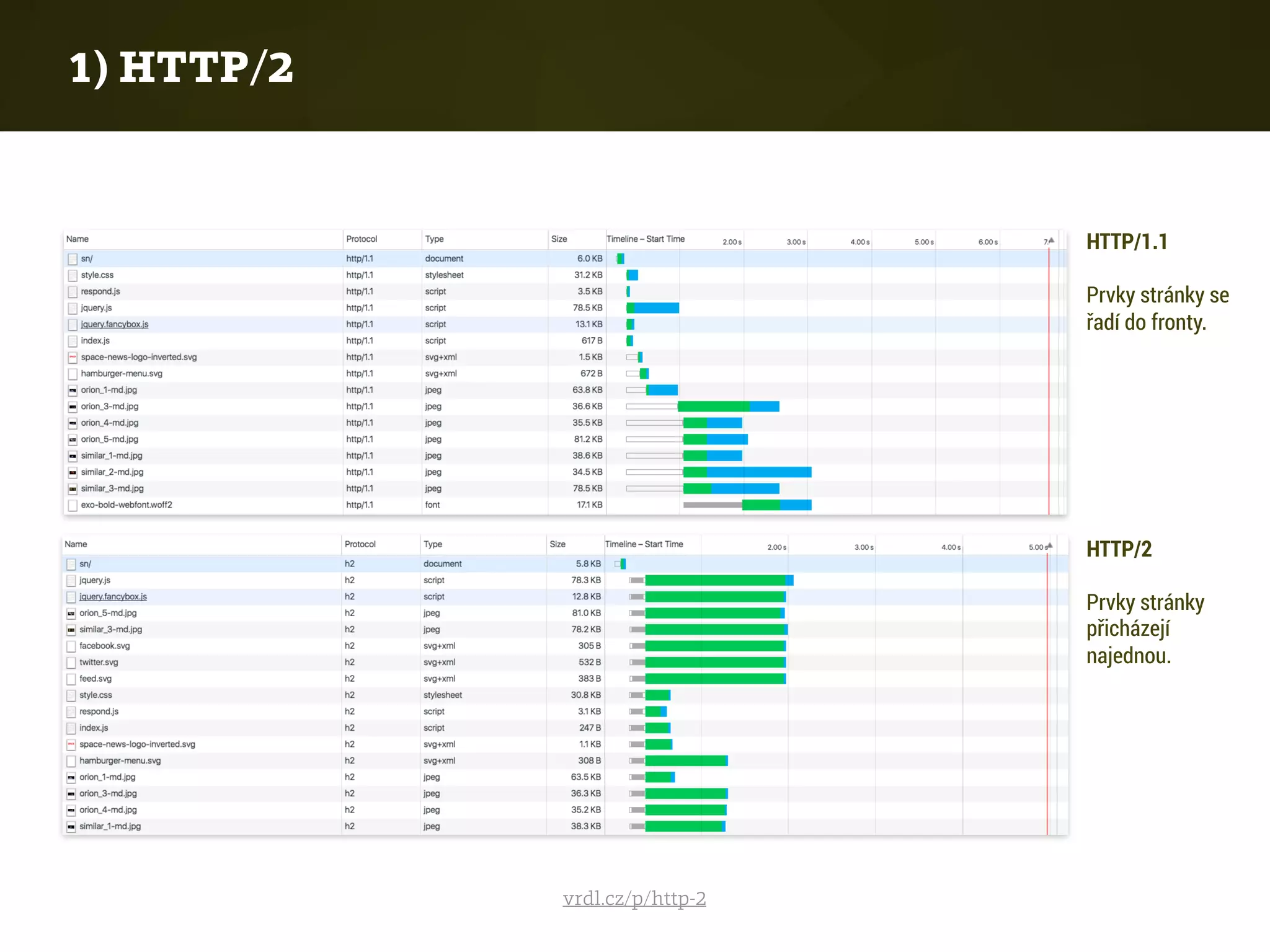Select orion_3-md.jpg row sized 36.3 KB
Screen dimensions: 1270x952
(x=564, y=793)
